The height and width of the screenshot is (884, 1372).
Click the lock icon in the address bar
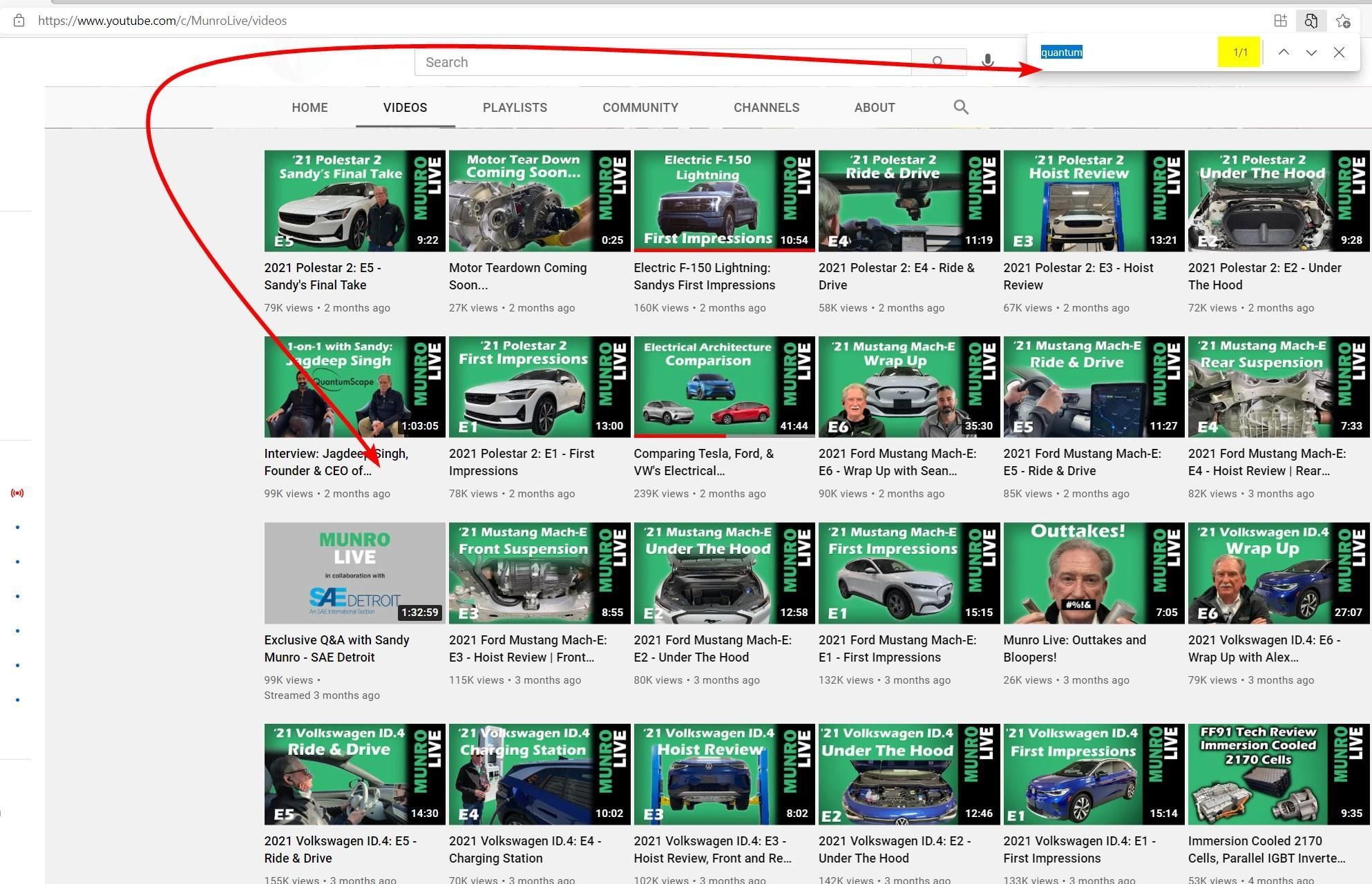(x=19, y=20)
